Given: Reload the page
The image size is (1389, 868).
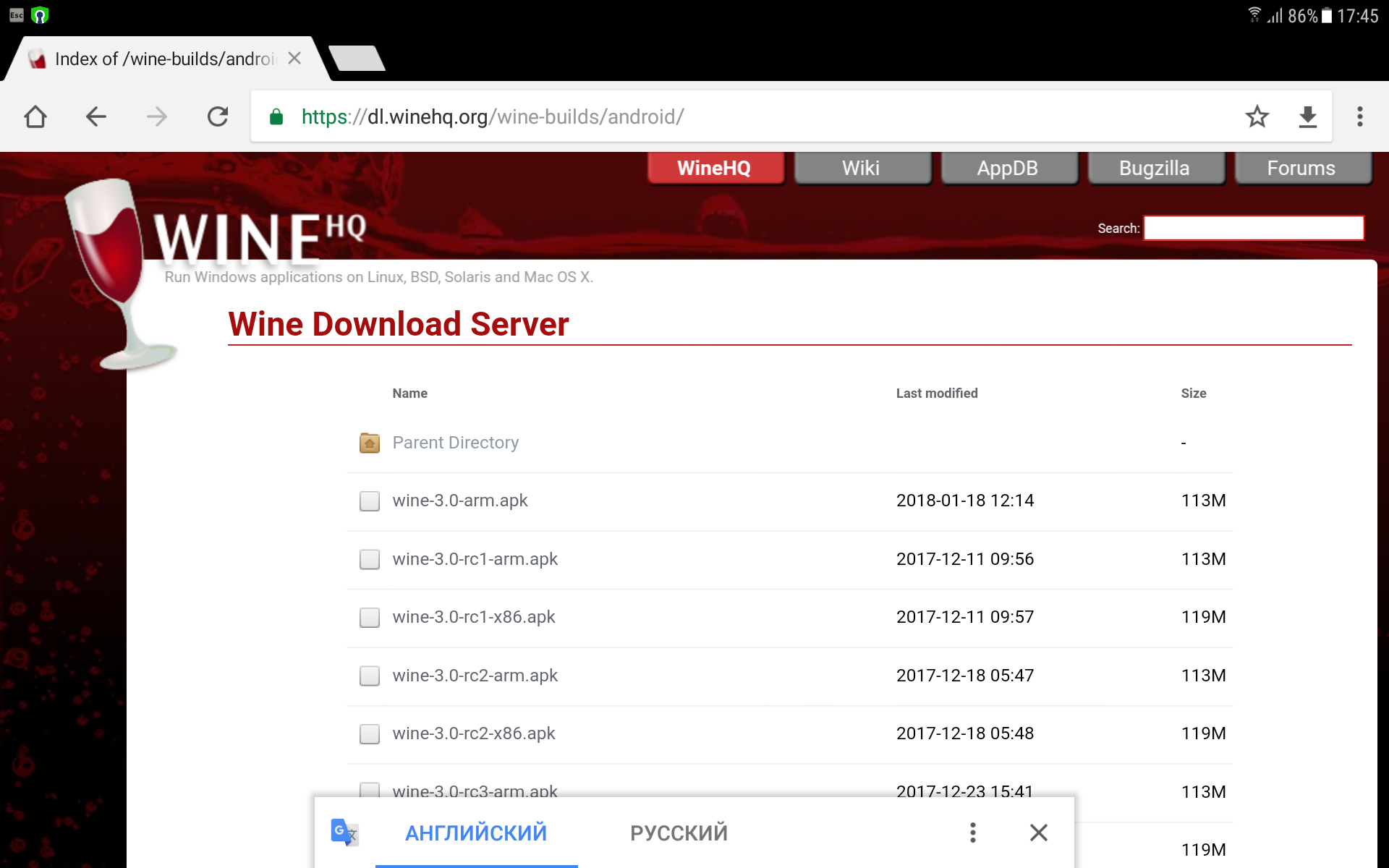Looking at the screenshot, I should click(x=218, y=116).
